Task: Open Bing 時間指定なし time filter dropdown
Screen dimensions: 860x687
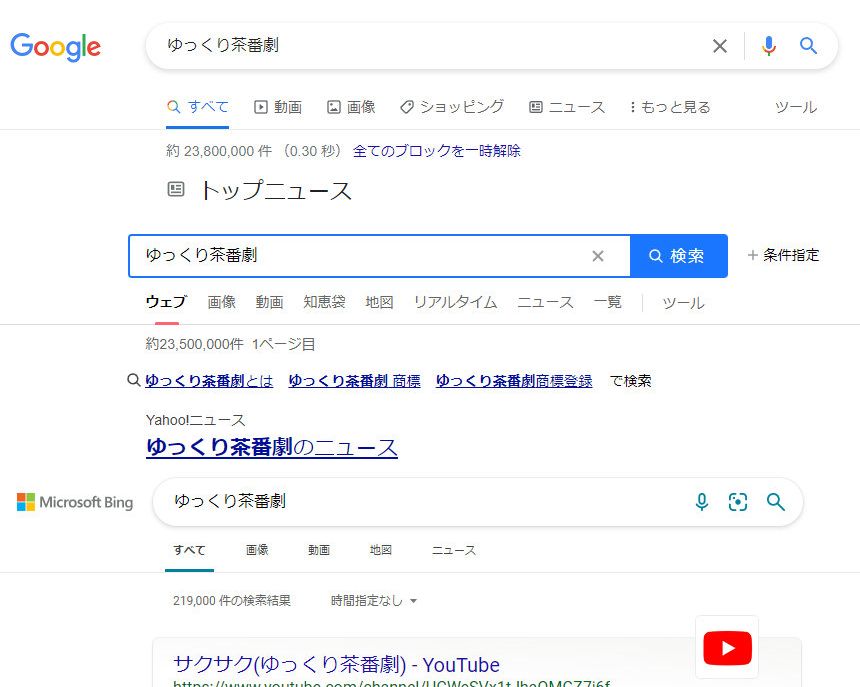Action: click(x=374, y=601)
